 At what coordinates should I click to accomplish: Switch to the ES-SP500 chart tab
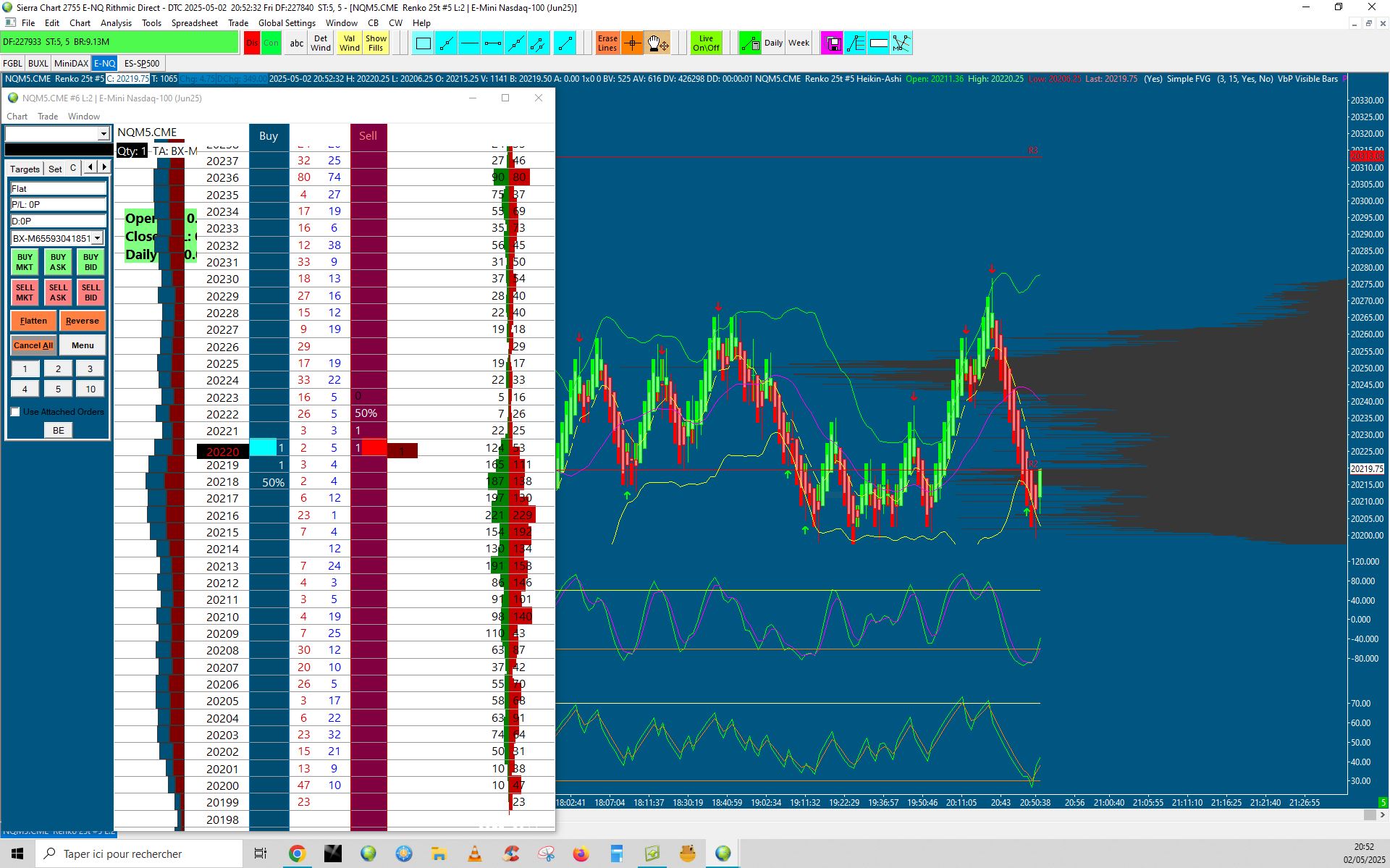(x=141, y=64)
